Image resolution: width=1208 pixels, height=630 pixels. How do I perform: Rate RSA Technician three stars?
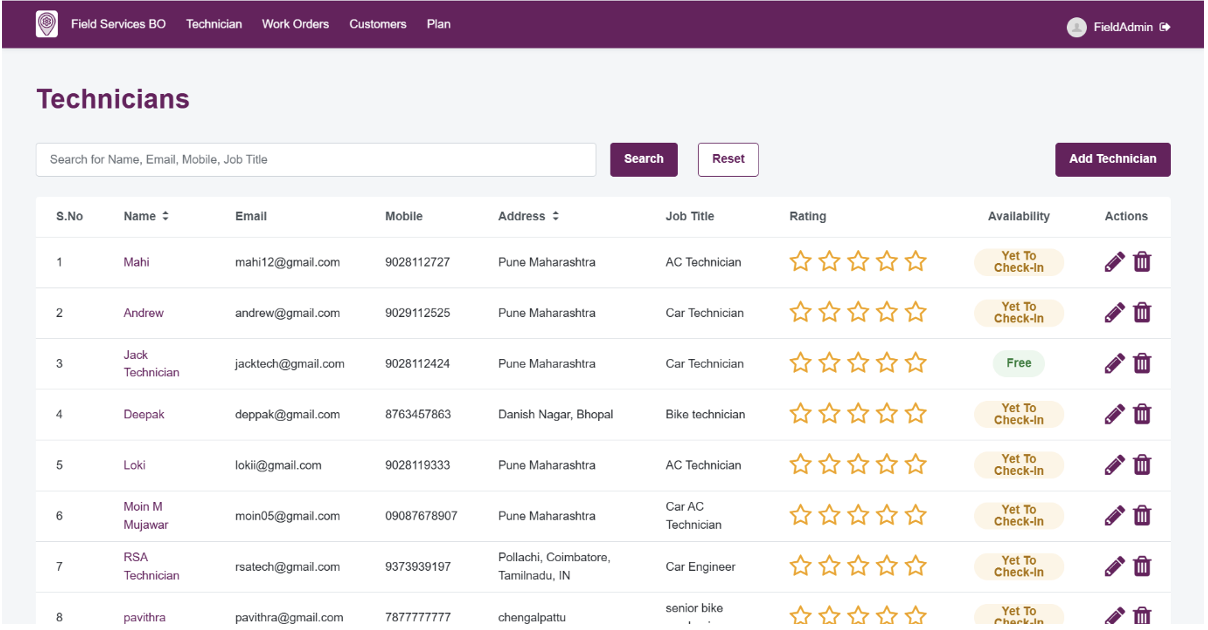click(858, 567)
